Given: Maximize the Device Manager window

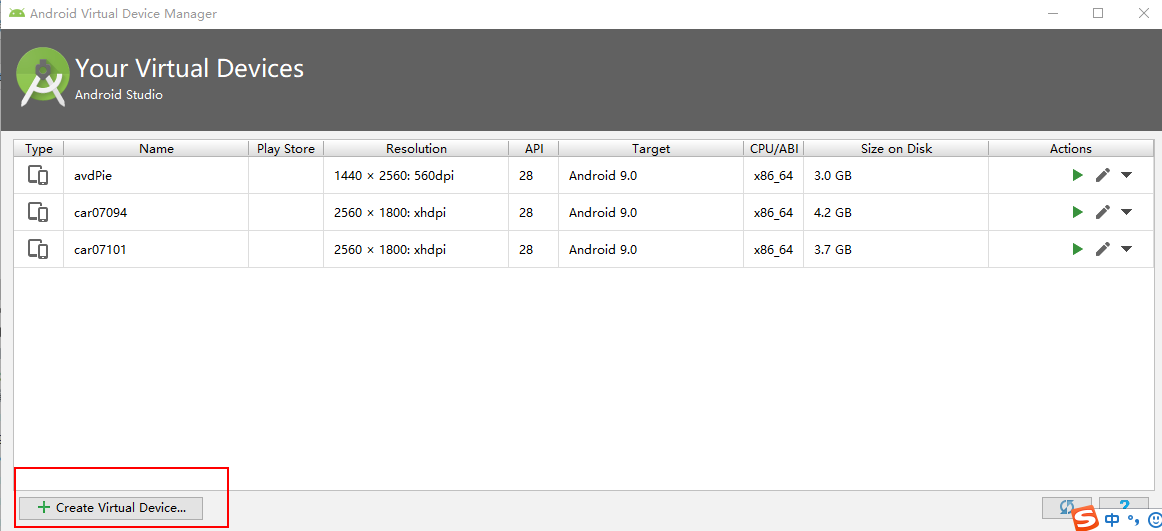Looking at the screenshot, I should [x=1098, y=13].
